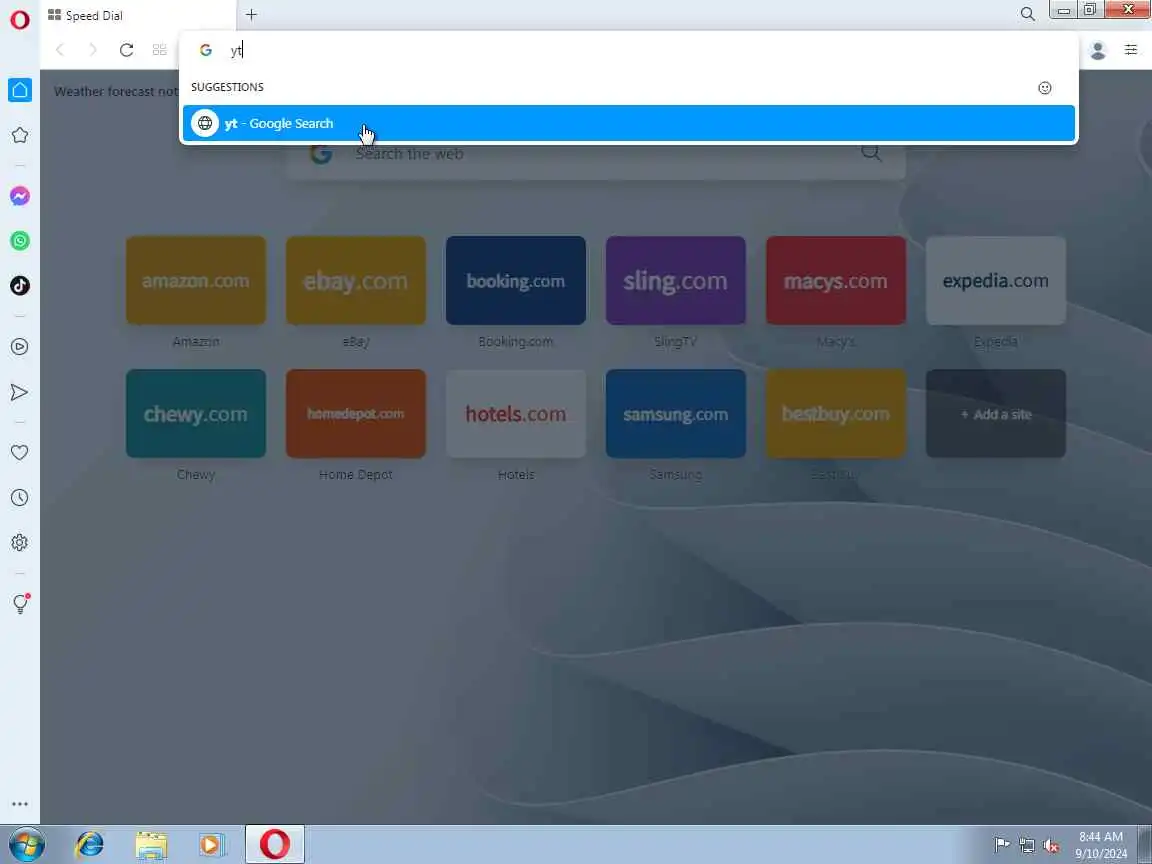Open the Easy Setup sliders icon

(x=1131, y=50)
